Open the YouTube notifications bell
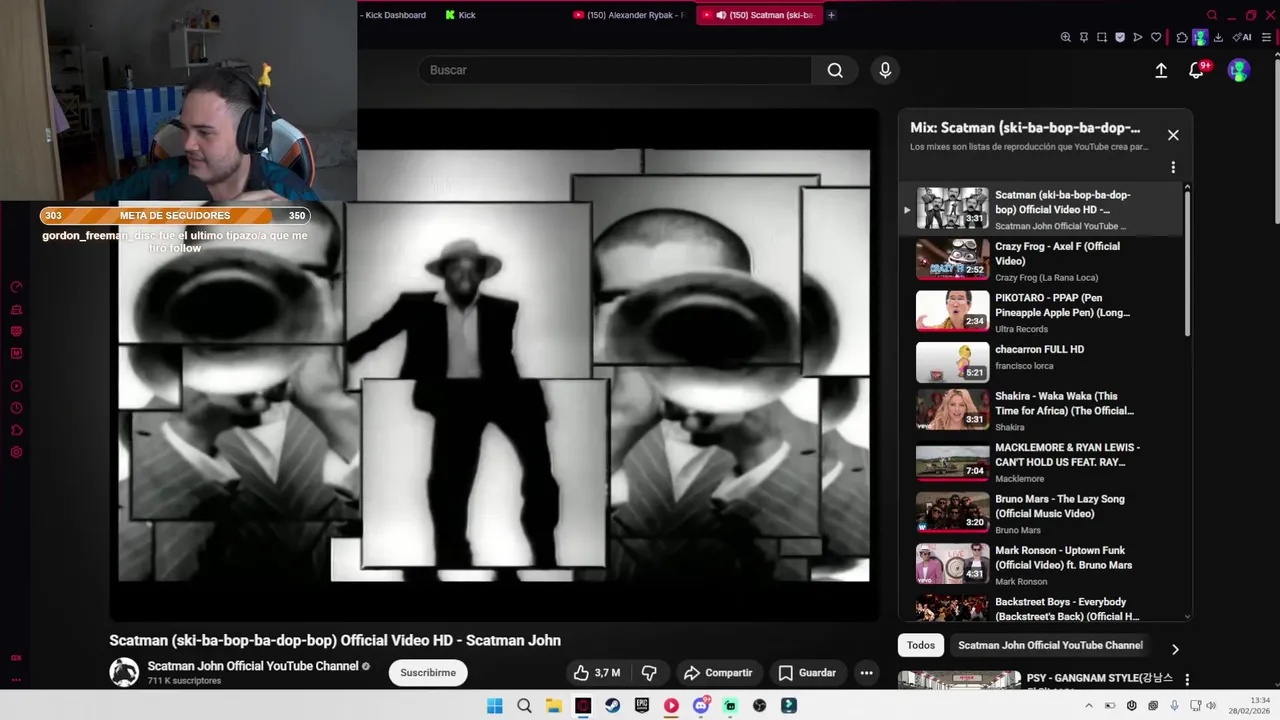The height and width of the screenshot is (720, 1280). pyautogui.click(x=1196, y=70)
